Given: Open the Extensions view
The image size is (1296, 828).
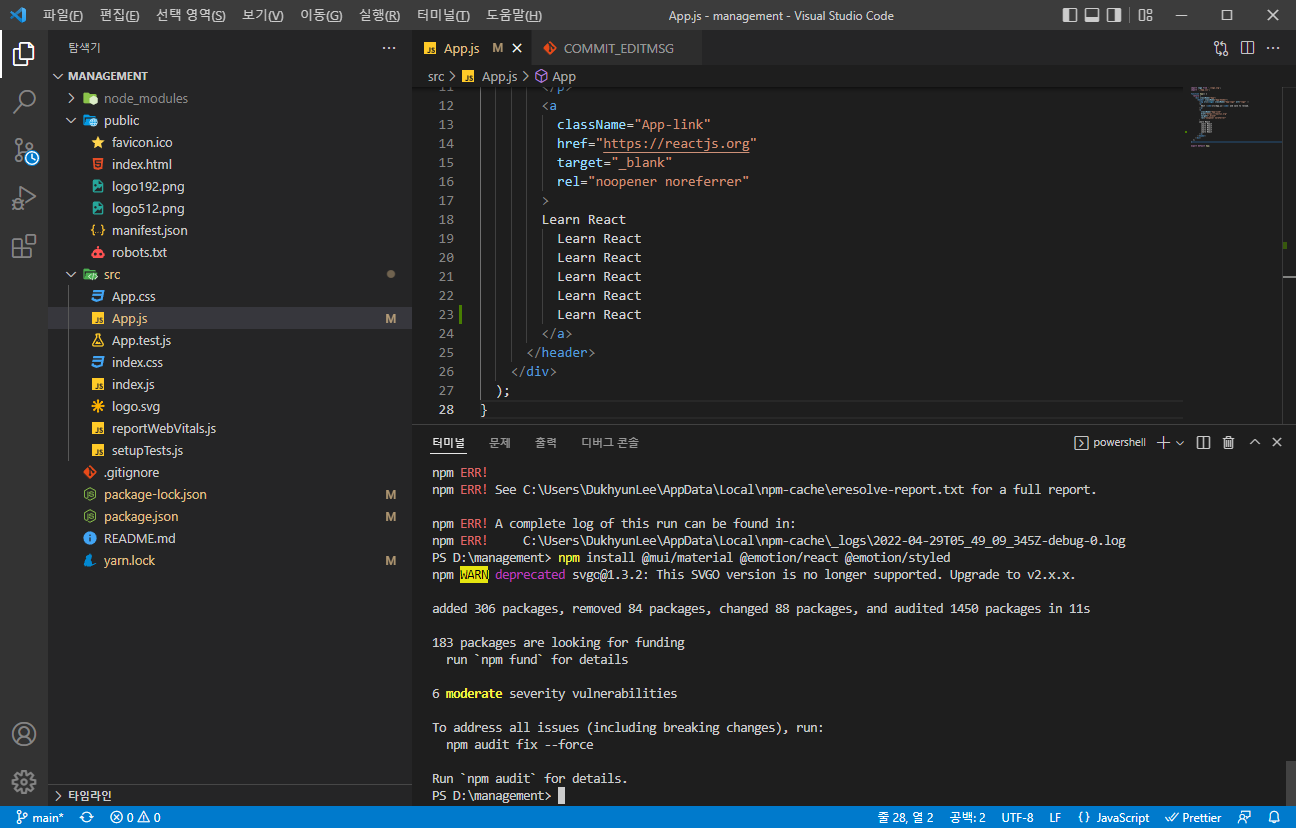Looking at the screenshot, I should coord(24,246).
